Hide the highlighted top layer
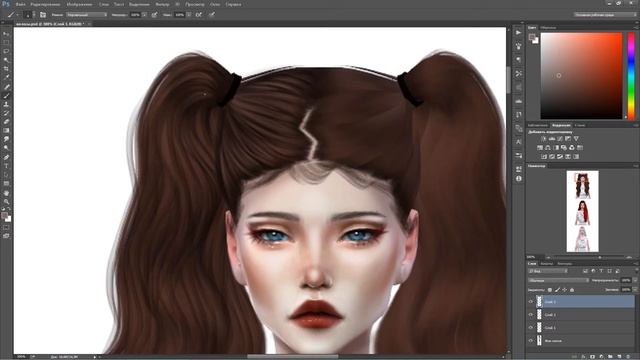640x360 pixels. click(x=531, y=302)
